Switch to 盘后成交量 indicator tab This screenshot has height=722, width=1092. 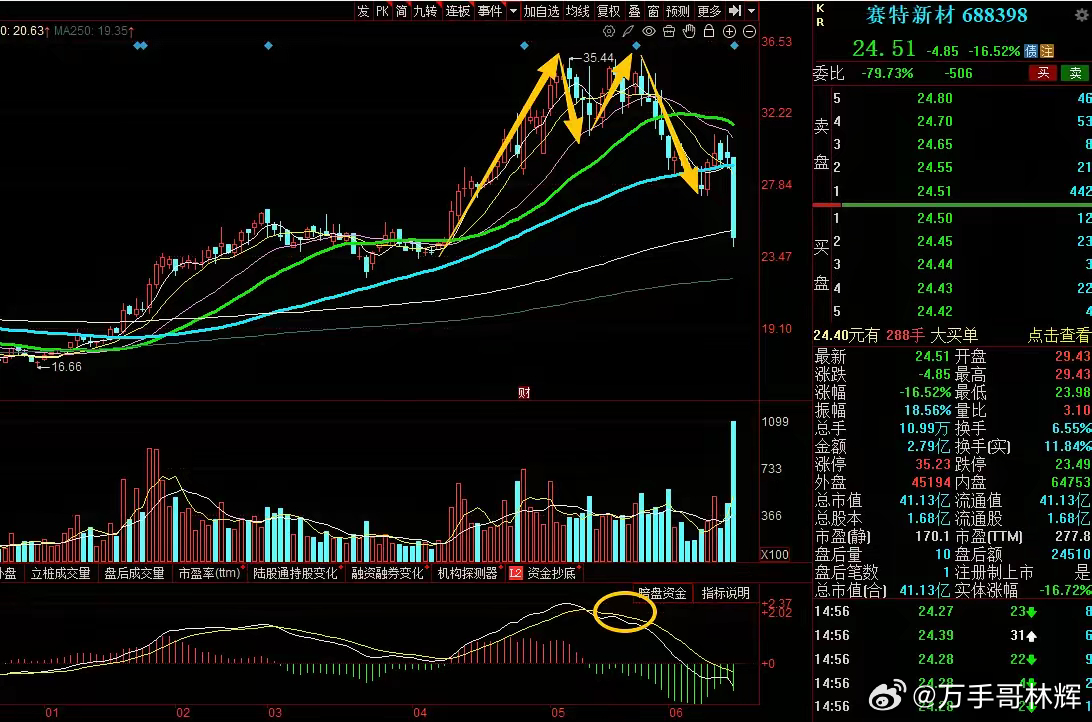tap(134, 573)
